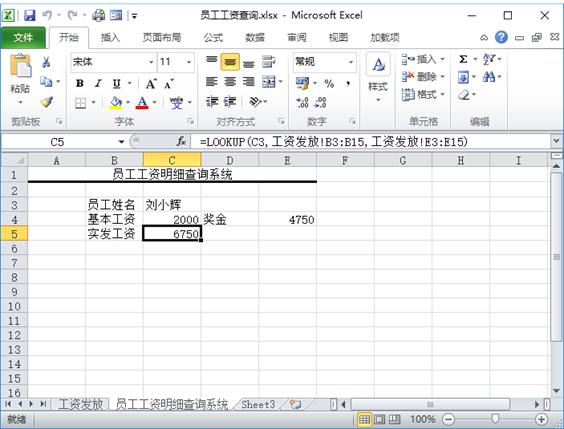Click the Decrease Indent icon

click(x=212, y=102)
